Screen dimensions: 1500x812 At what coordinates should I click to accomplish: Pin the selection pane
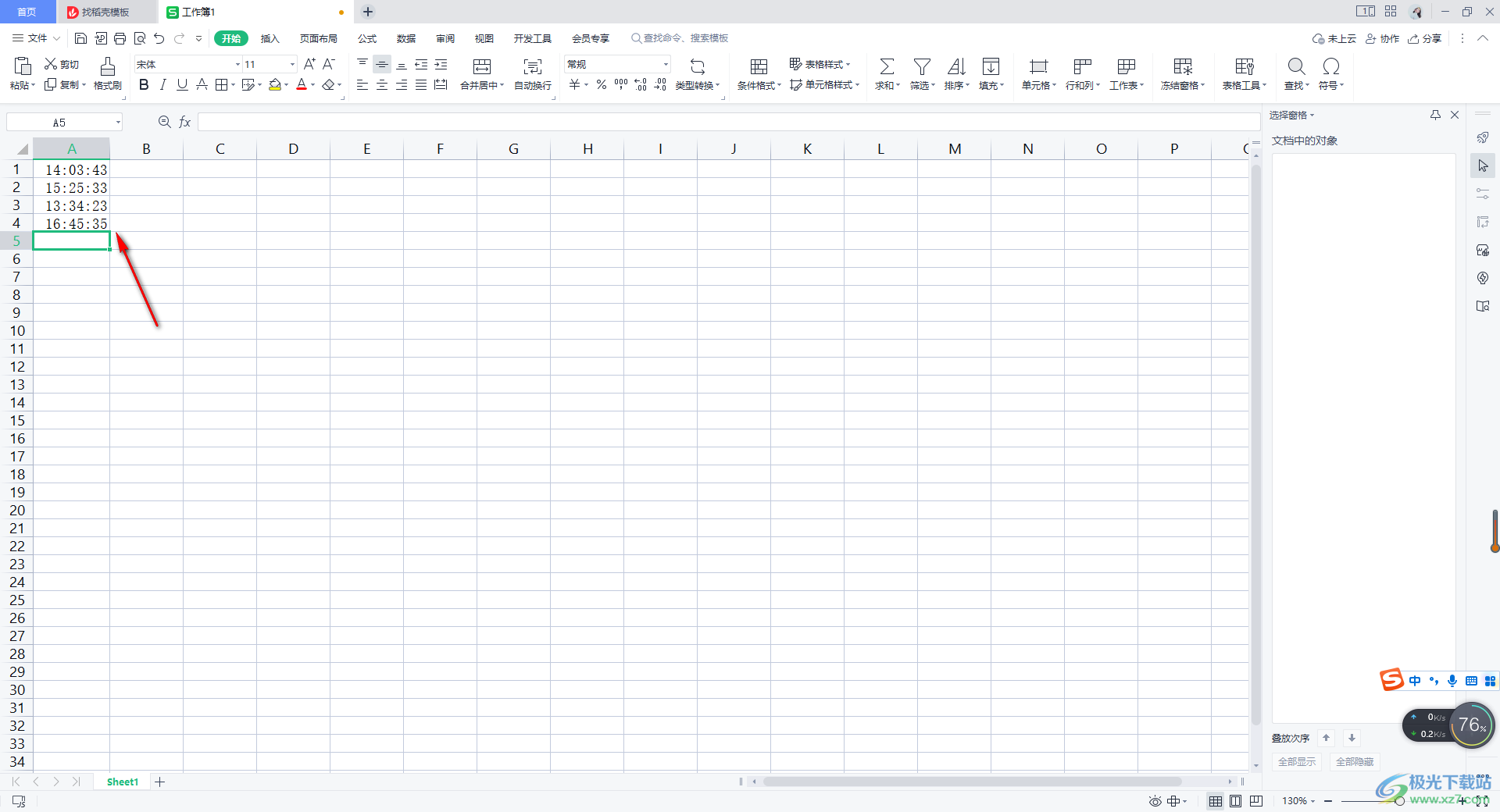(1435, 115)
